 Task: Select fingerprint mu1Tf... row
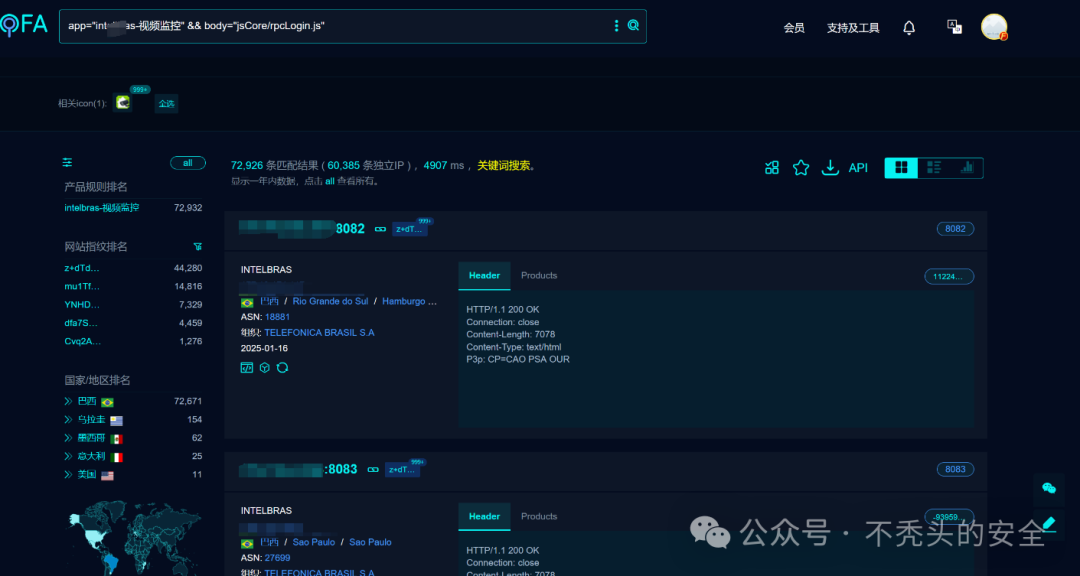(x=133, y=287)
